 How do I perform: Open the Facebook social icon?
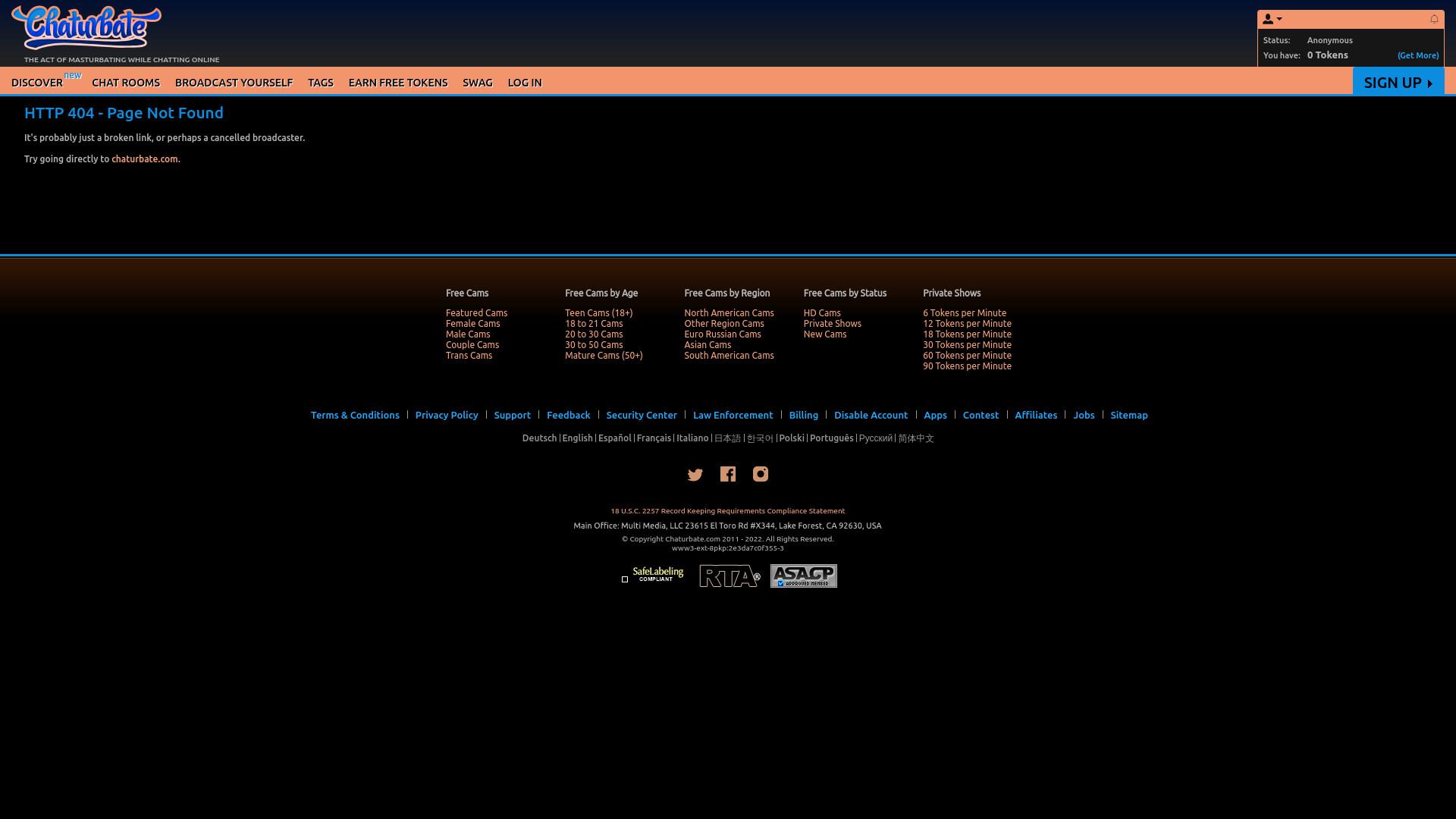pos(728,474)
